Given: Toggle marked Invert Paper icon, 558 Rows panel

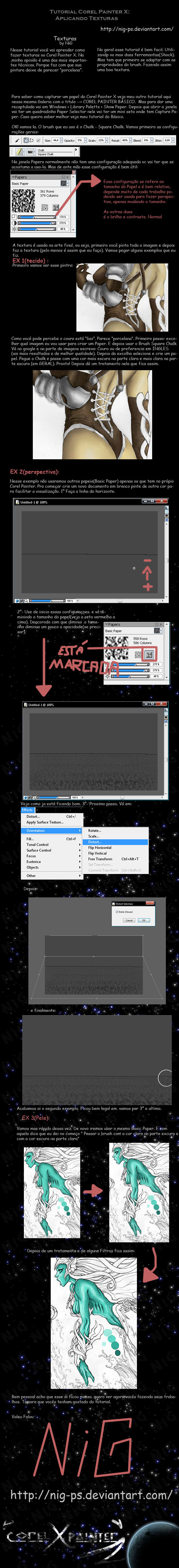Looking at the screenshot, I should coord(149,654).
